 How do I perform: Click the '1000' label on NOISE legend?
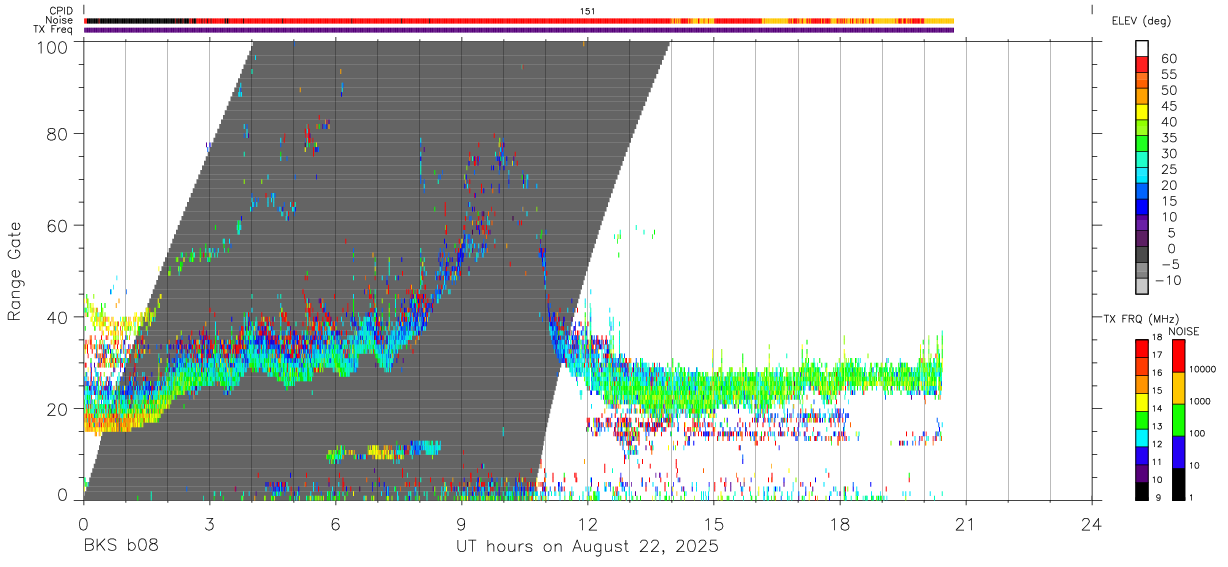(1200, 402)
